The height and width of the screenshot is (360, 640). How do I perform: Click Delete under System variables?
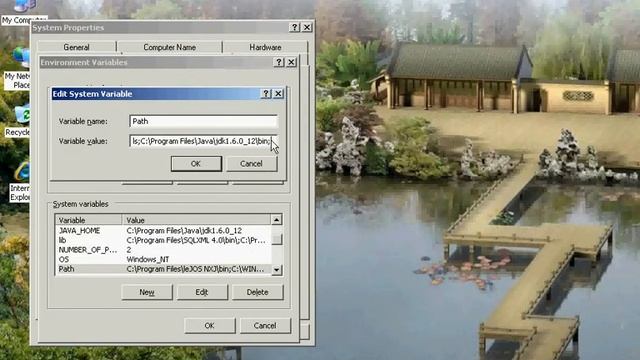coord(258,292)
